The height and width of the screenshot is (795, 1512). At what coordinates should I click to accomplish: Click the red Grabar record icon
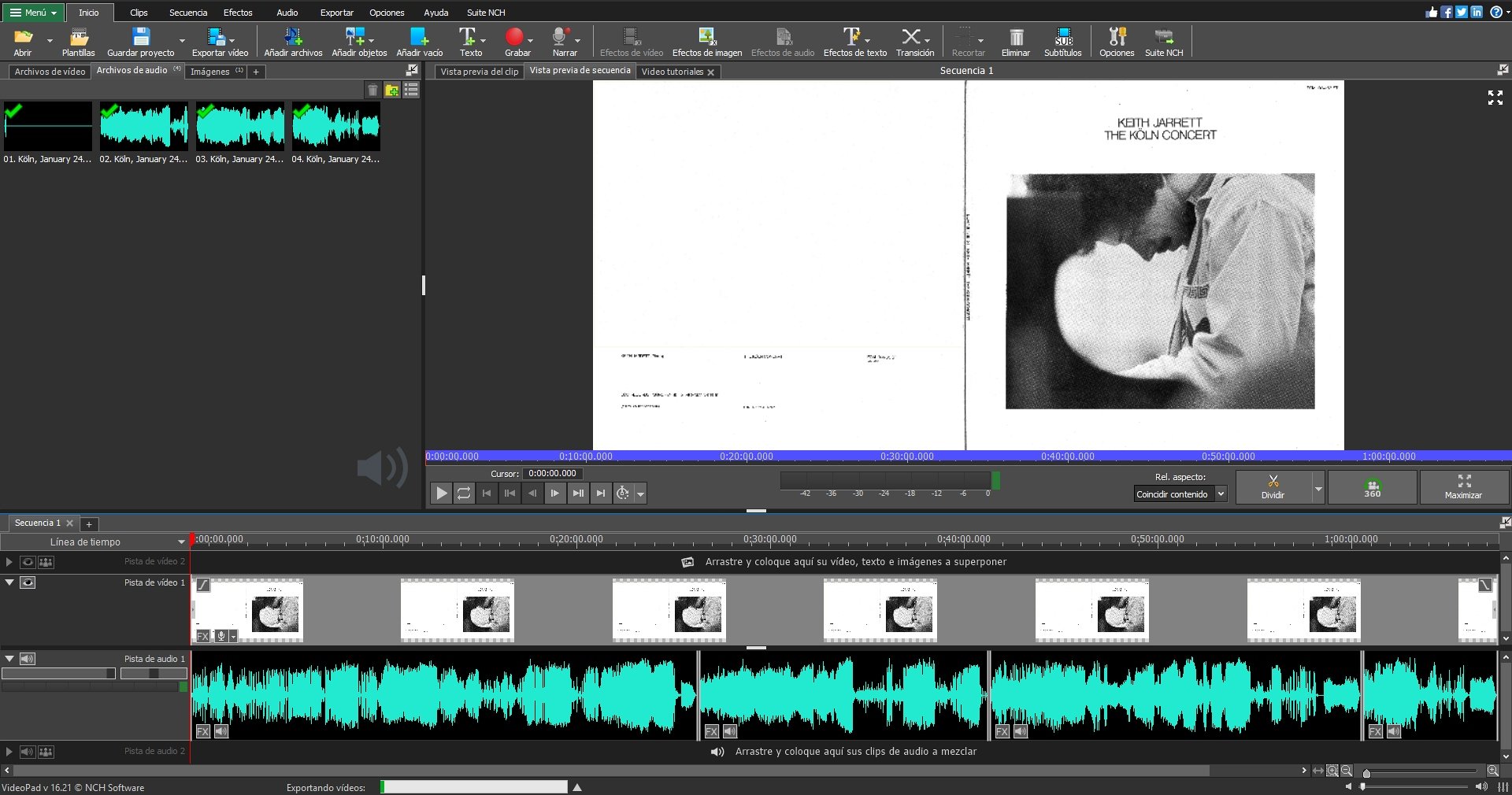click(x=514, y=37)
